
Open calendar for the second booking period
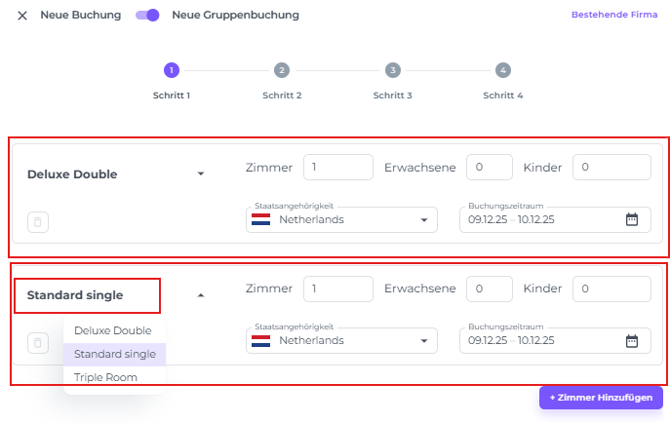coord(632,341)
